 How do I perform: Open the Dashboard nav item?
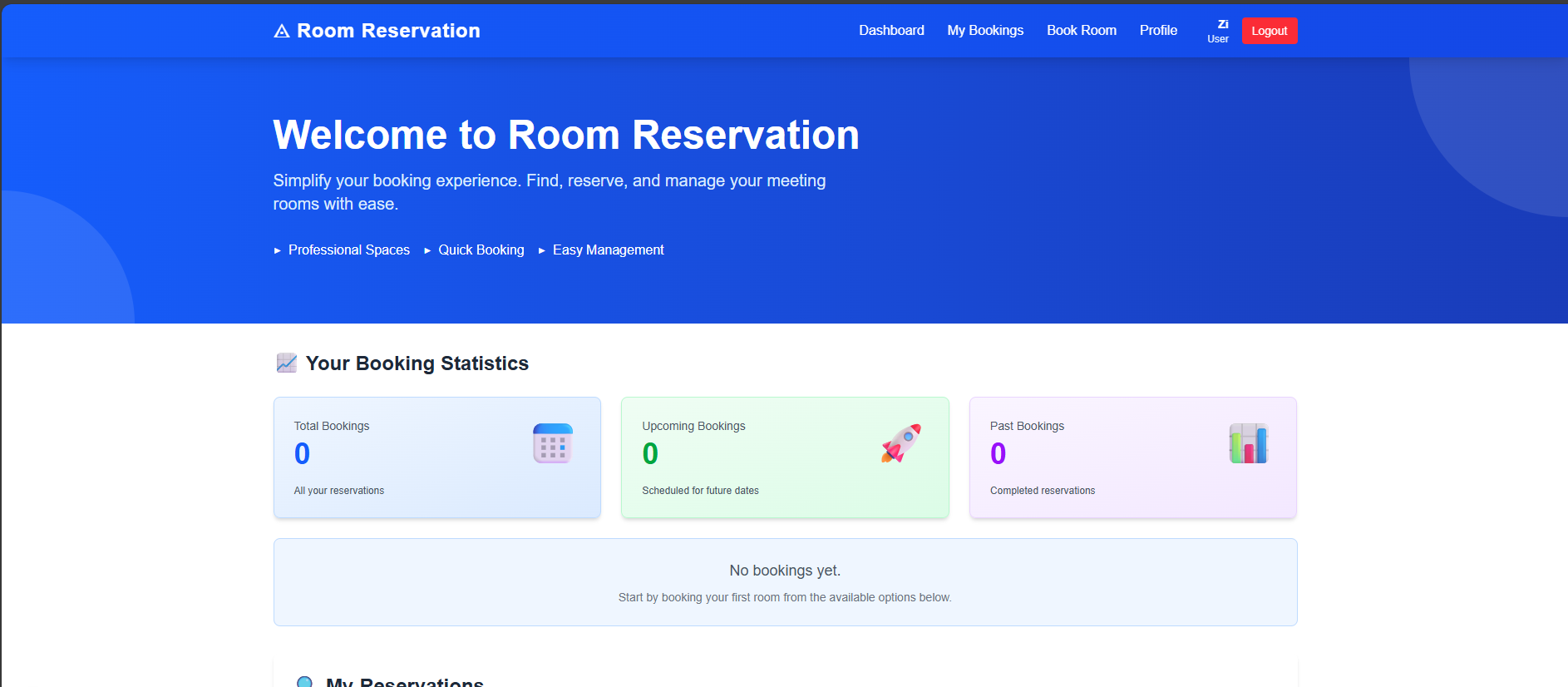(x=891, y=31)
